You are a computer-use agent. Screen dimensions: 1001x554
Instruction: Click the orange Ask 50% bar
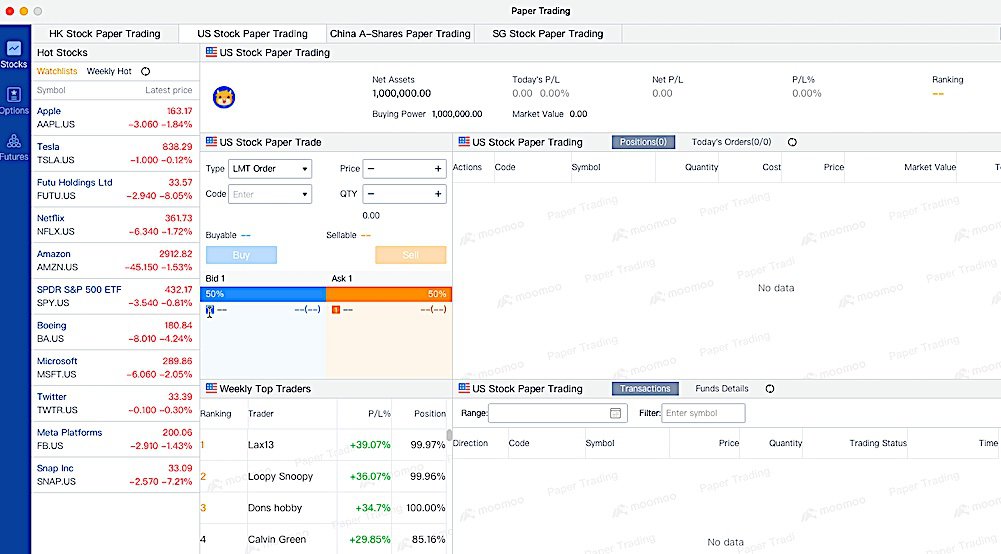point(389,294)
